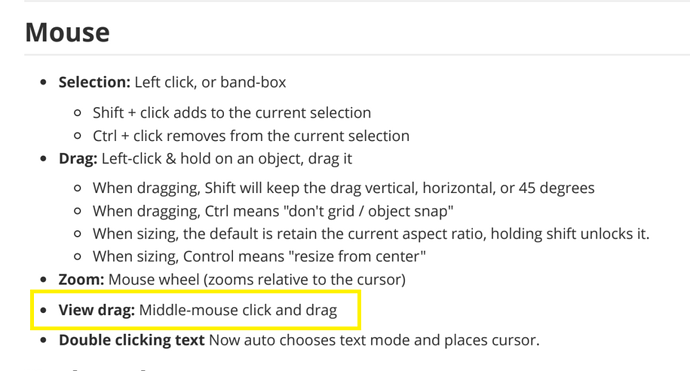Click the bold View drag: label
690x371 pixels.
coord(97,310)
